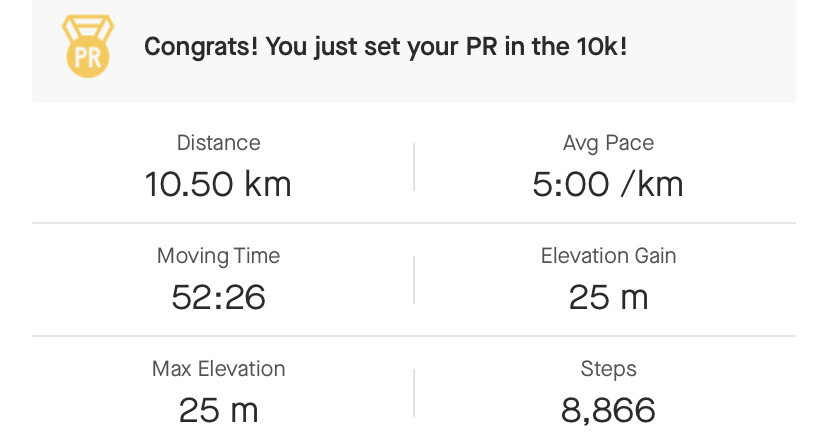Click the 5:00 /km pace value
The width and height of the screenshot is (828, 448).
pos(608,184)
